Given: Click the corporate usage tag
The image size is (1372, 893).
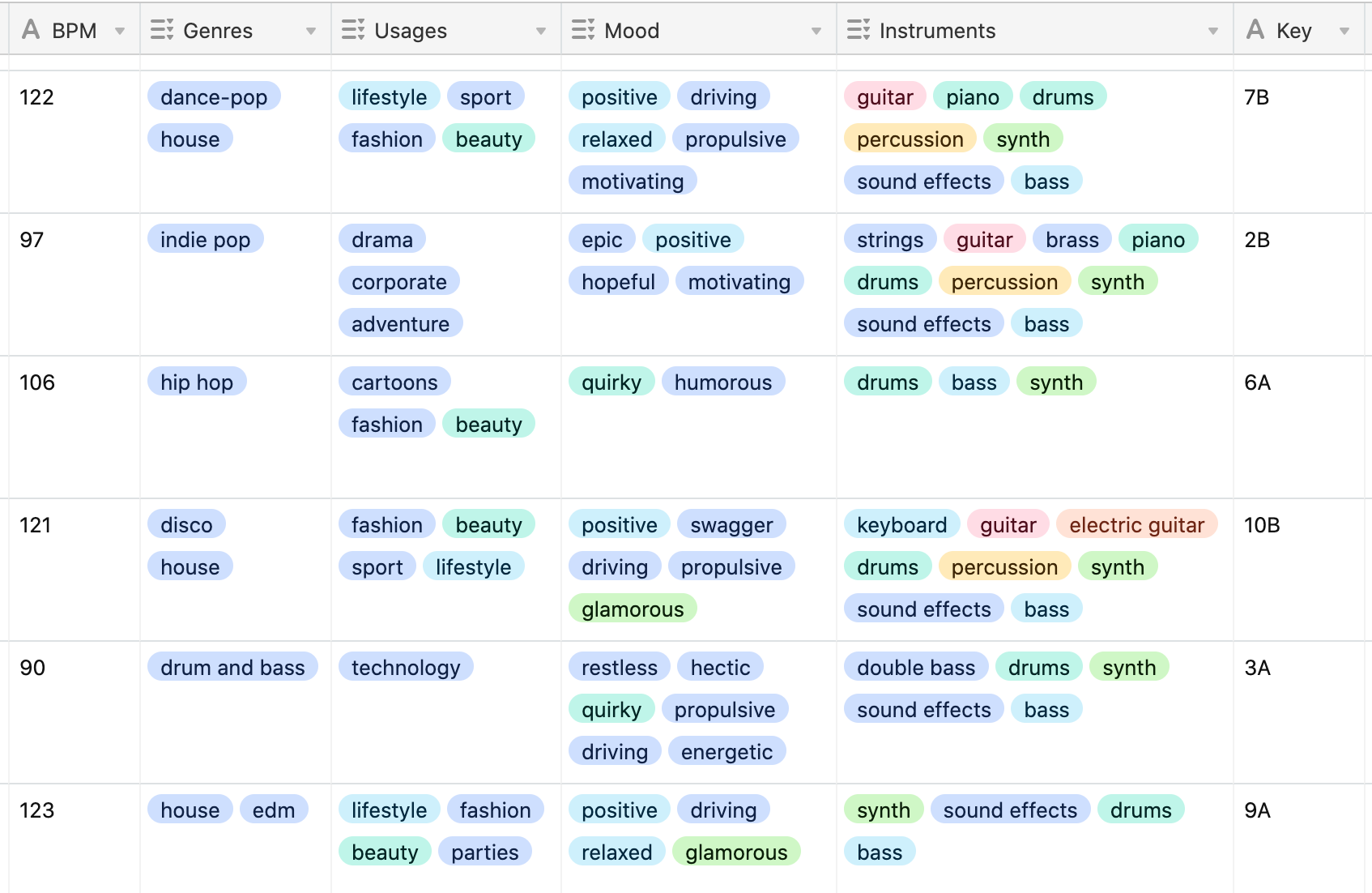Looking at the screenshot, I should click(x=399, y=282).
